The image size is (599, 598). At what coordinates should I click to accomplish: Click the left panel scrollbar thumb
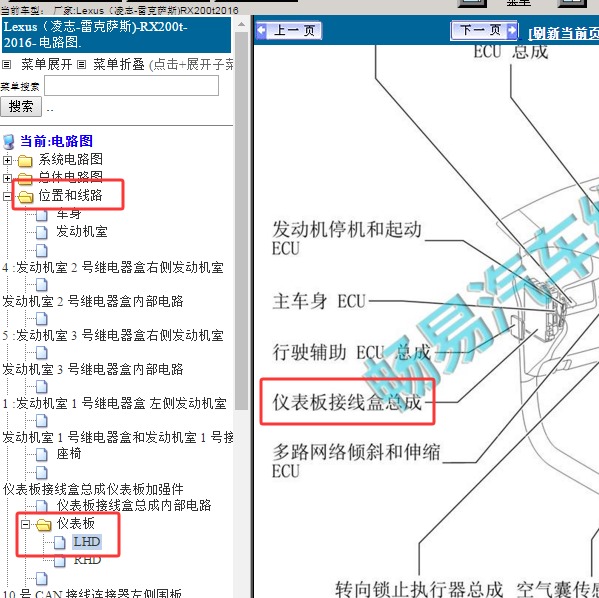pyautogui.click(x=241, y=220)
